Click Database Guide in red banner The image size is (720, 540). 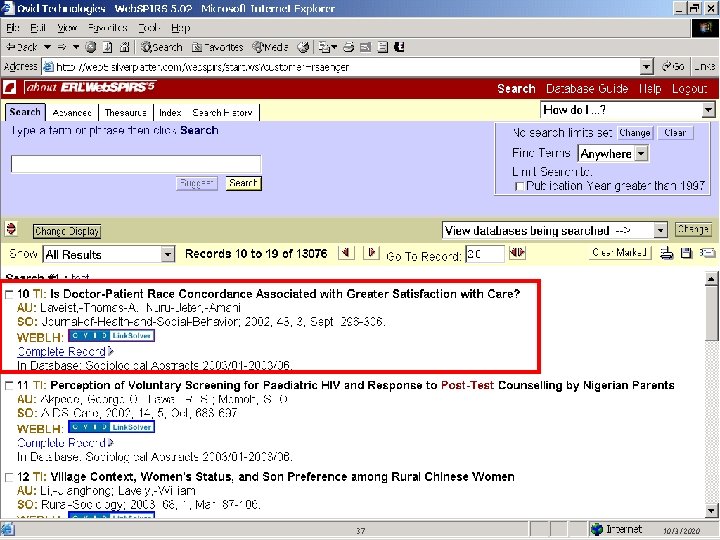click(x=587, y=88)
